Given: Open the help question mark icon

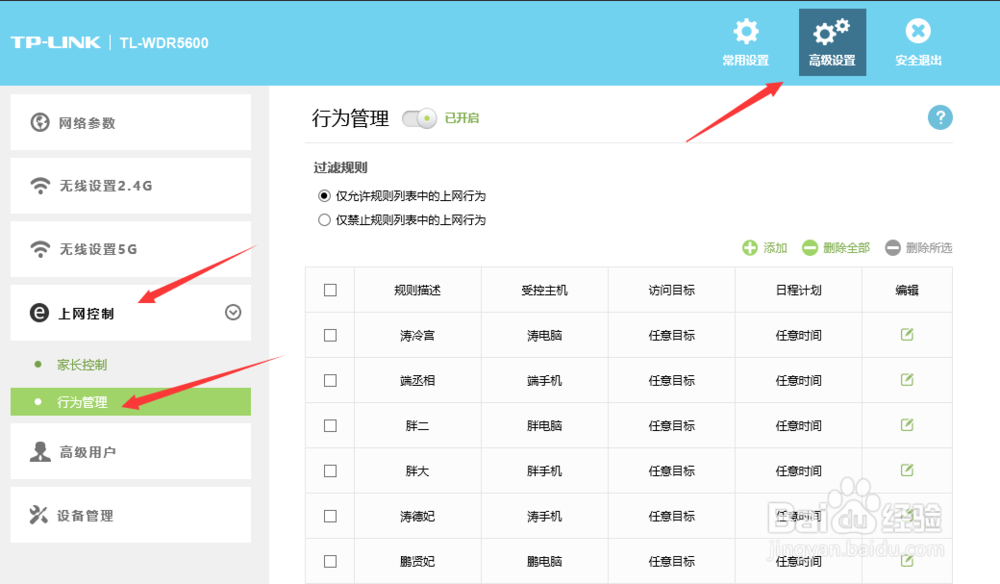Looking at the screenshot, I should pos(940,117).
